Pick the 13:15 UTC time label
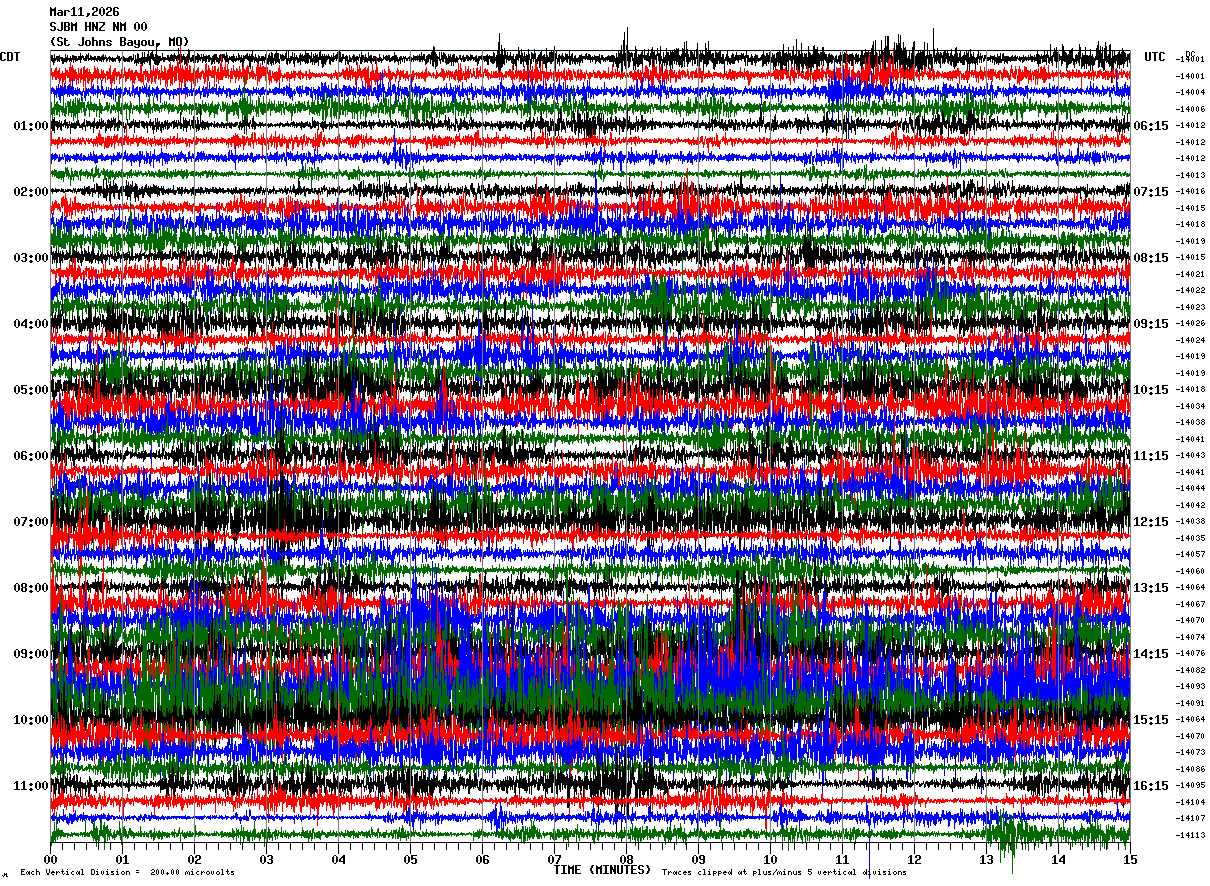 [1151, 588]
